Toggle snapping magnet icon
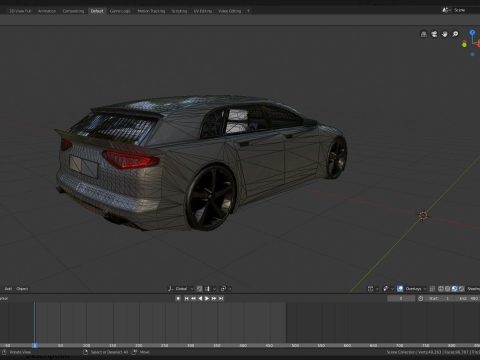This screenshot has width=480, height=360. click(x=199, y=289)
